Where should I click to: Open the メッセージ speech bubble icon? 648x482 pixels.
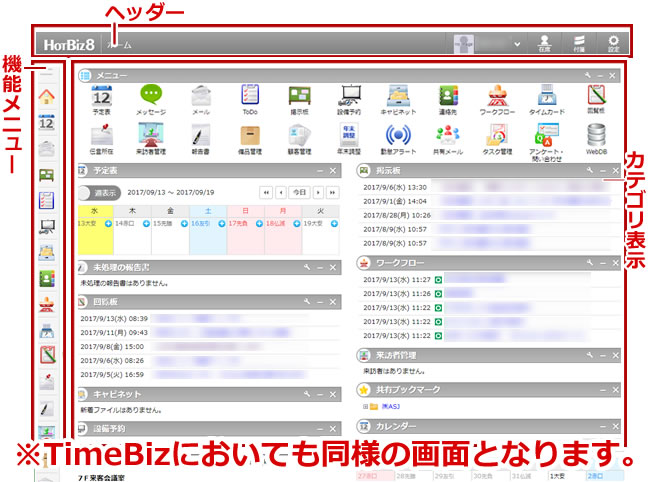pos(151,95)
